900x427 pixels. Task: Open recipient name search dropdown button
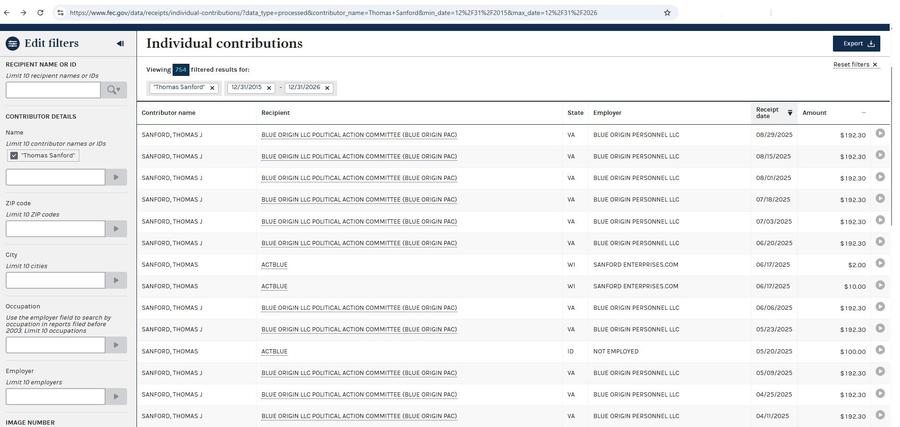[114, 90]
